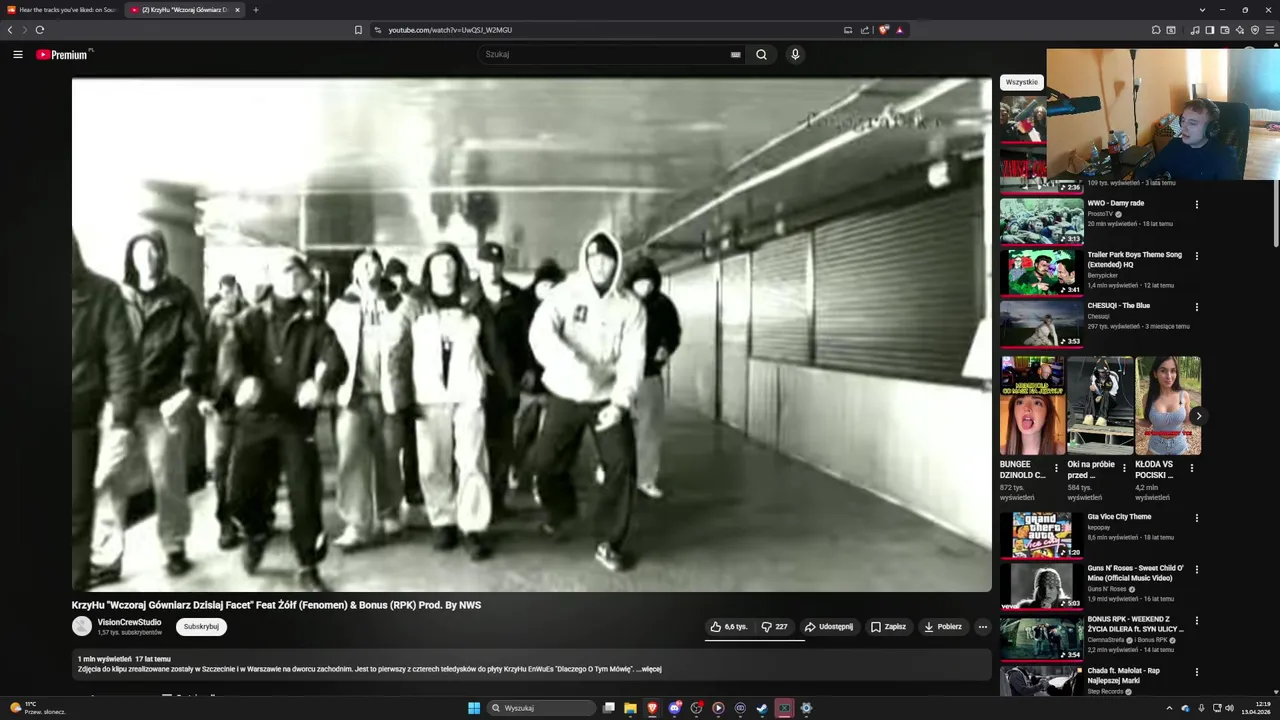Expand the description with ...więcej
This screenshot has height=720, width=1280.
coord(649,669)
